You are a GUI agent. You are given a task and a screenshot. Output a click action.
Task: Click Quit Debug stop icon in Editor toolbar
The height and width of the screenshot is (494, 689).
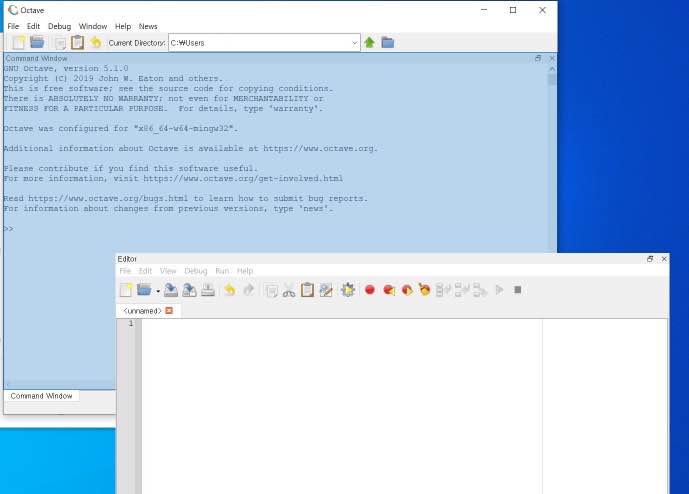tap(518, 290)
